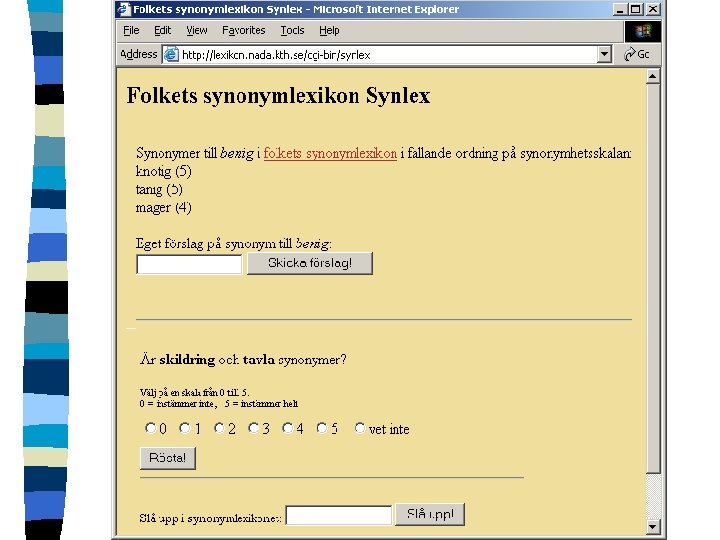Select radio button 0
720x540 pixels.
click(x=150, y=428)
